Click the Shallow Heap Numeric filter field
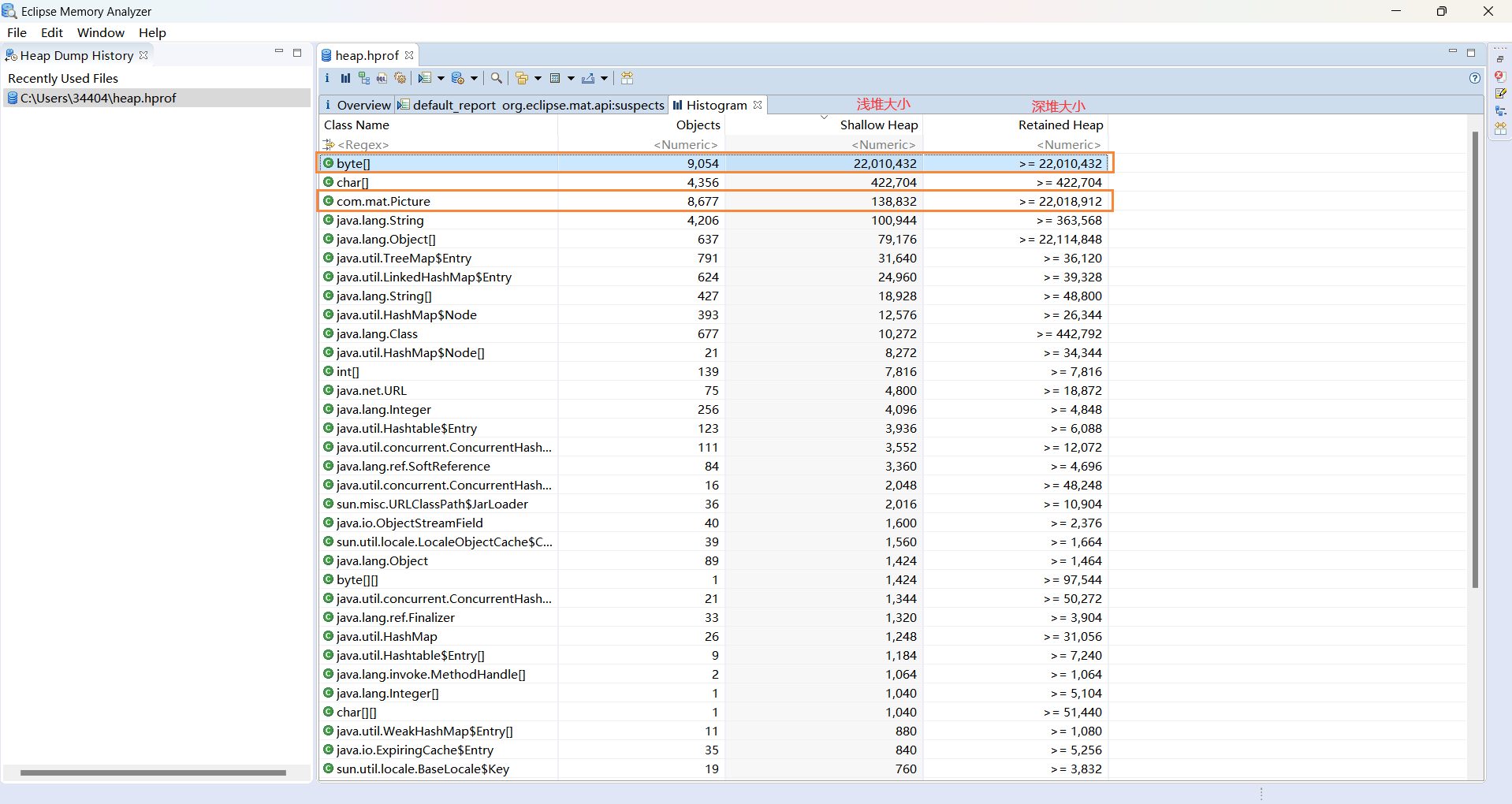 (824, 144)
